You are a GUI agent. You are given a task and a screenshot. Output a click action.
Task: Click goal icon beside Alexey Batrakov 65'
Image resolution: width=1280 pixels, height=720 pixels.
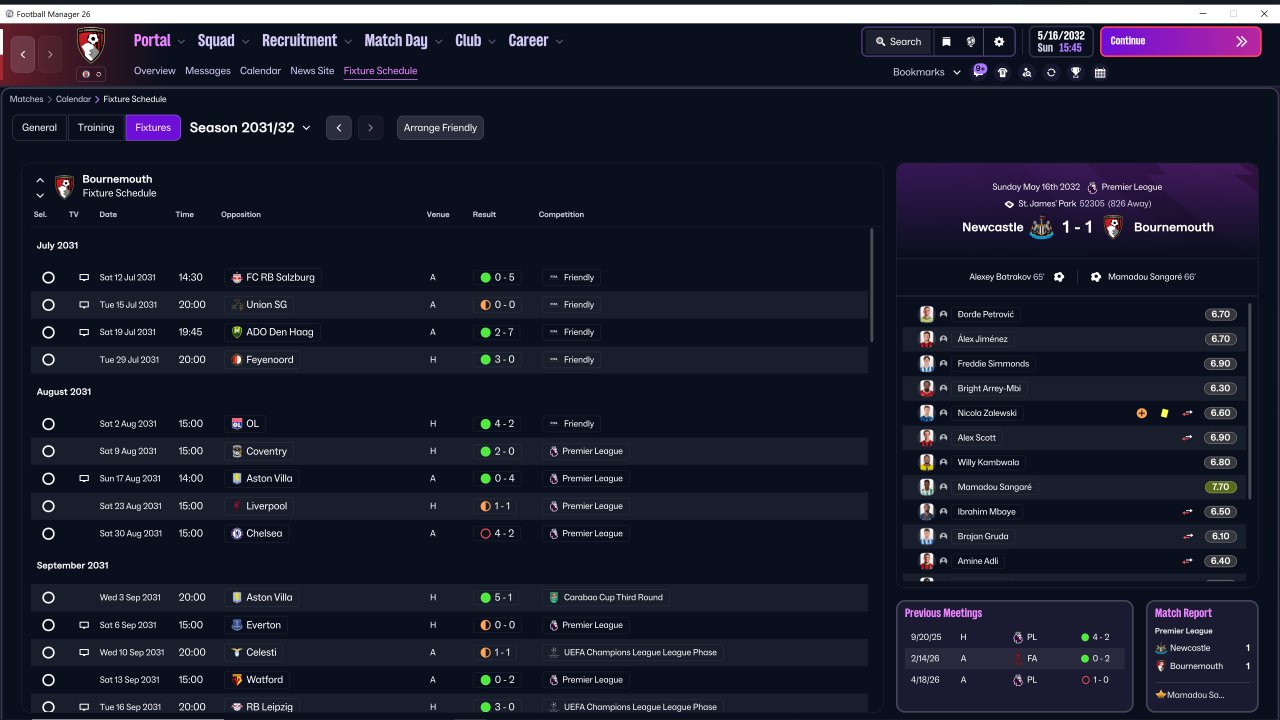click(1059, 277)
